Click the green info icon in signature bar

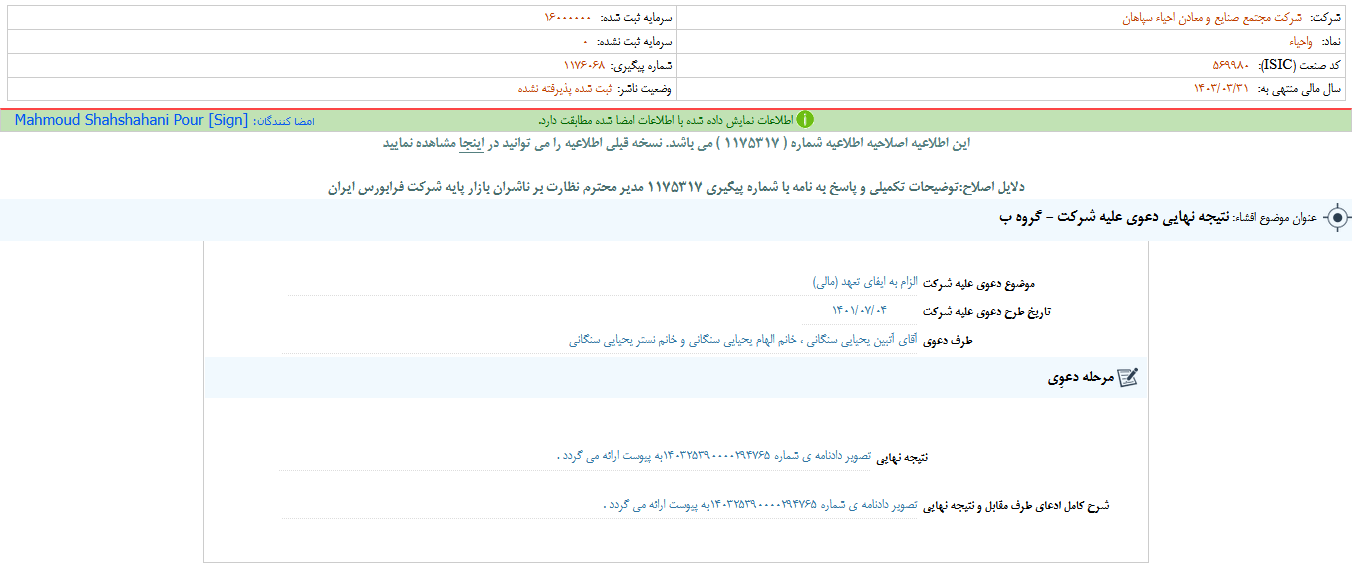click(805, 120)
